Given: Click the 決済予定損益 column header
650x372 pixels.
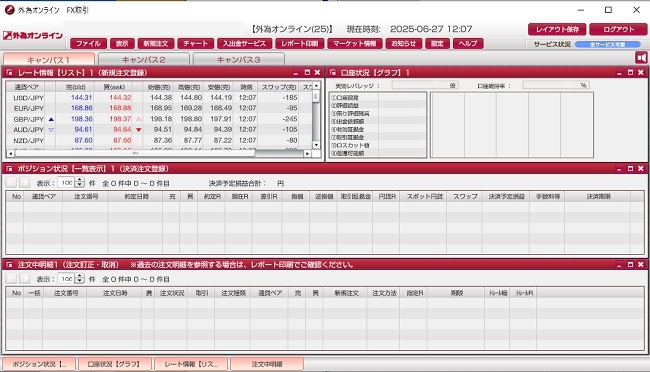Looking at the screenshot, I should coord(506,197).
